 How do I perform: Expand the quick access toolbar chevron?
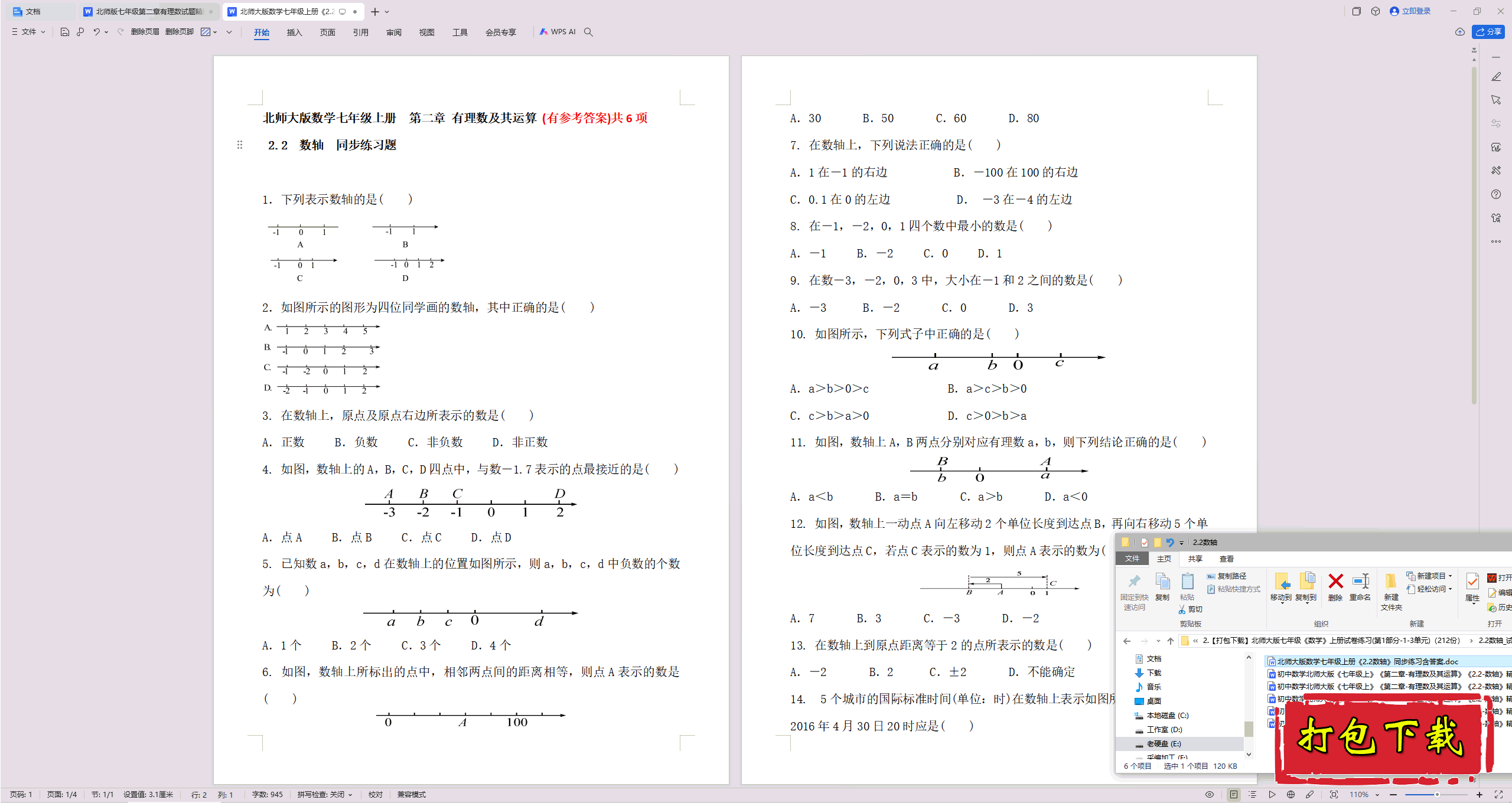pos(229,32)
